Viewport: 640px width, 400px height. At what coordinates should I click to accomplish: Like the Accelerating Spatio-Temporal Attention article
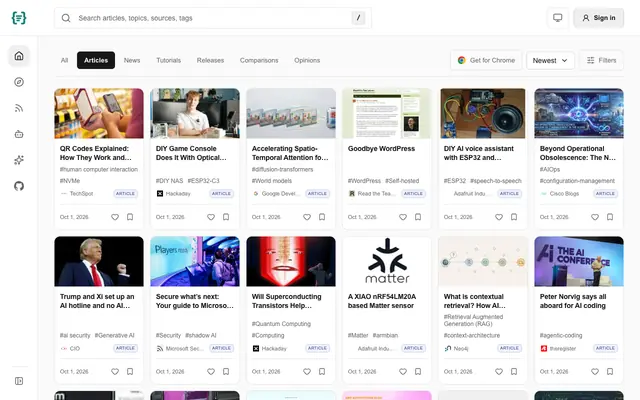pos(307,217)
